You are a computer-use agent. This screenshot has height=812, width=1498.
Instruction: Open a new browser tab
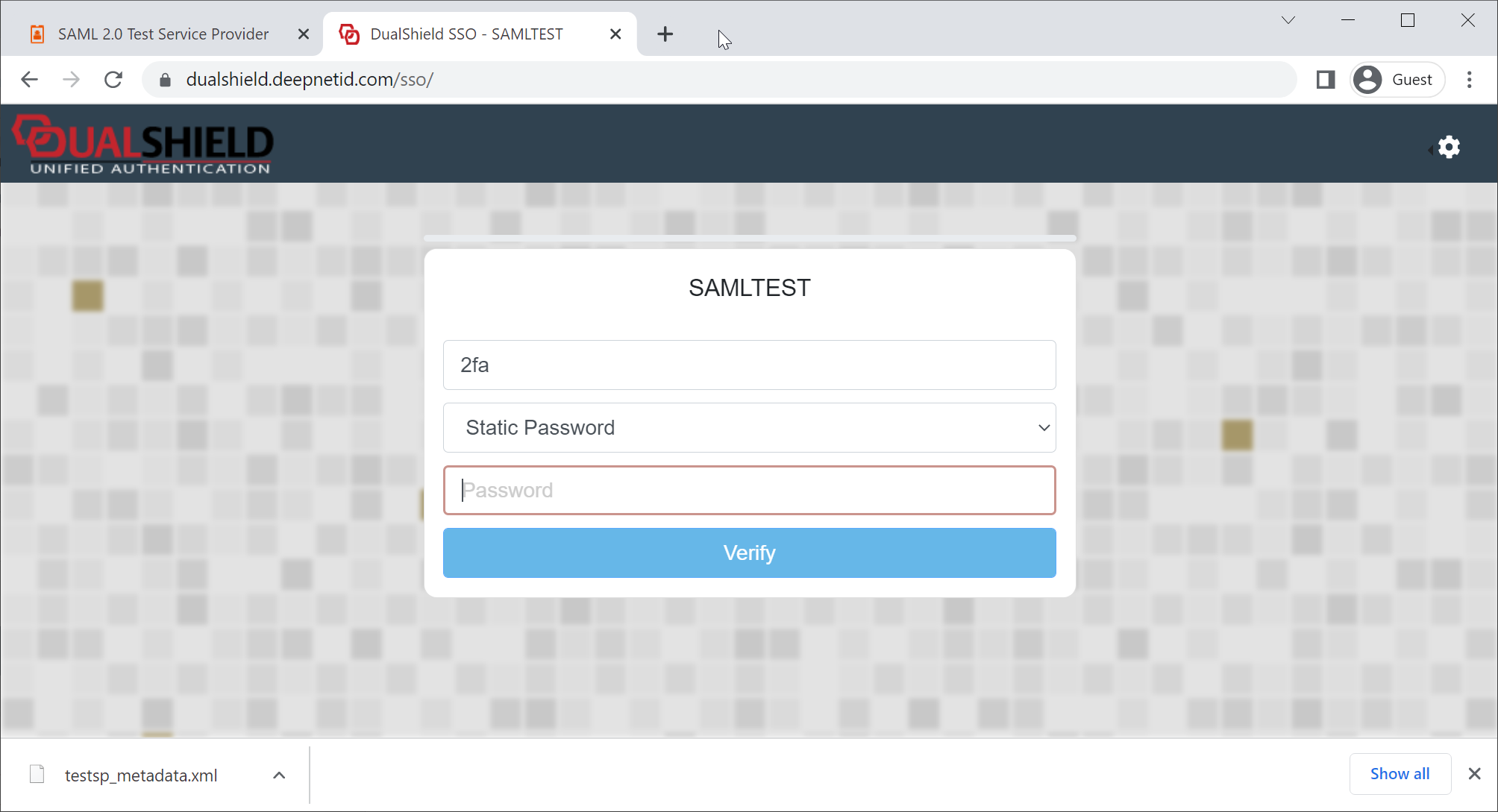point(665,34)
